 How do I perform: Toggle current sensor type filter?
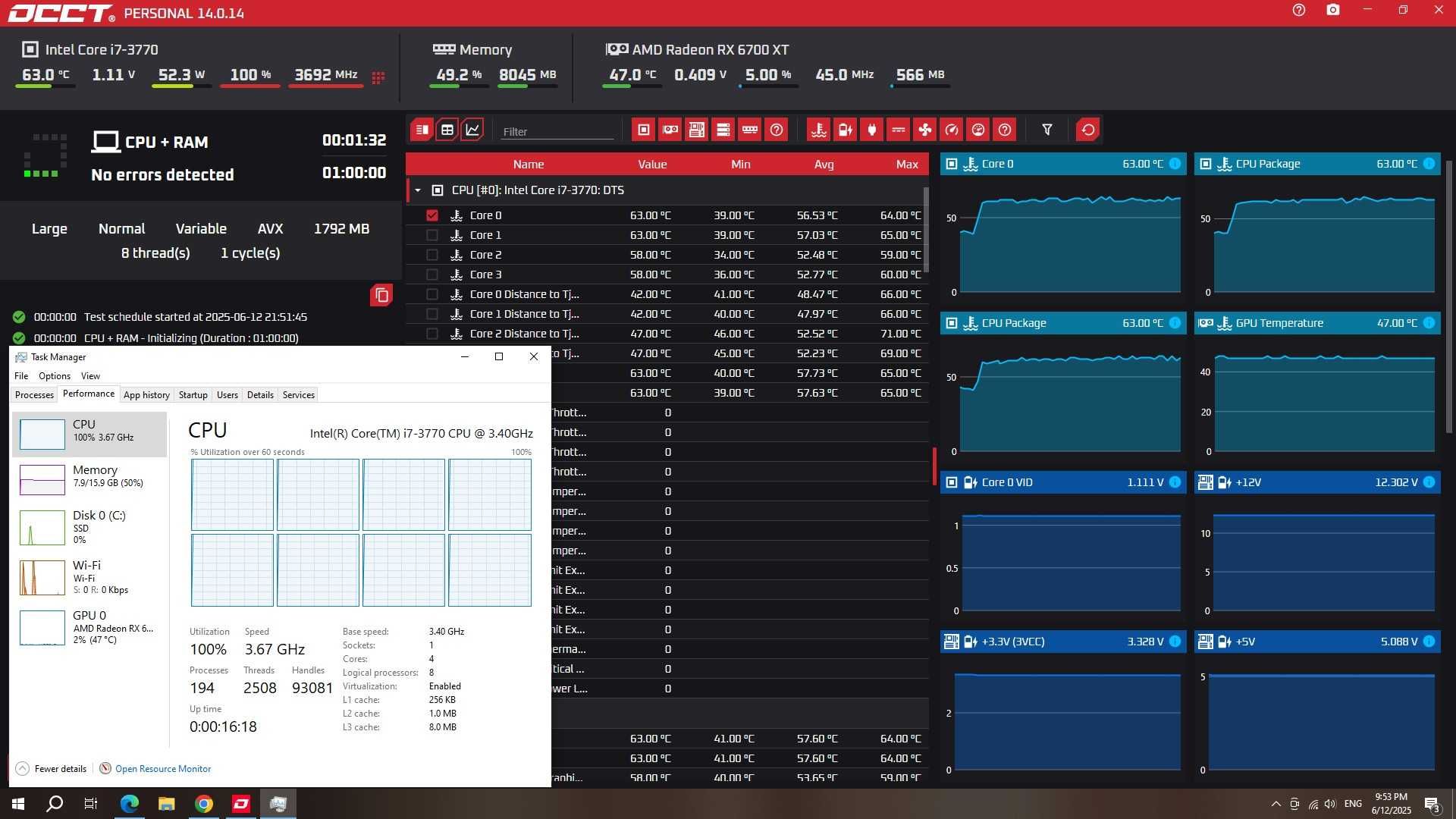pyautogui.click(x=899, y=130)
